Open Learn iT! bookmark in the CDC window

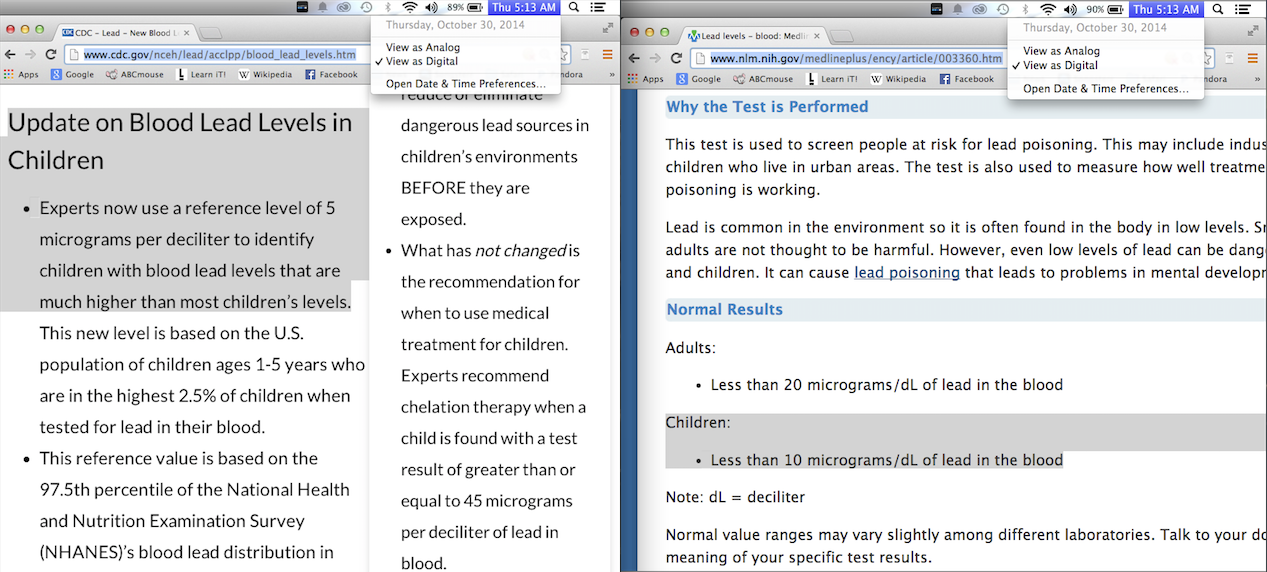pyautogui.click(x=201, y=74)
